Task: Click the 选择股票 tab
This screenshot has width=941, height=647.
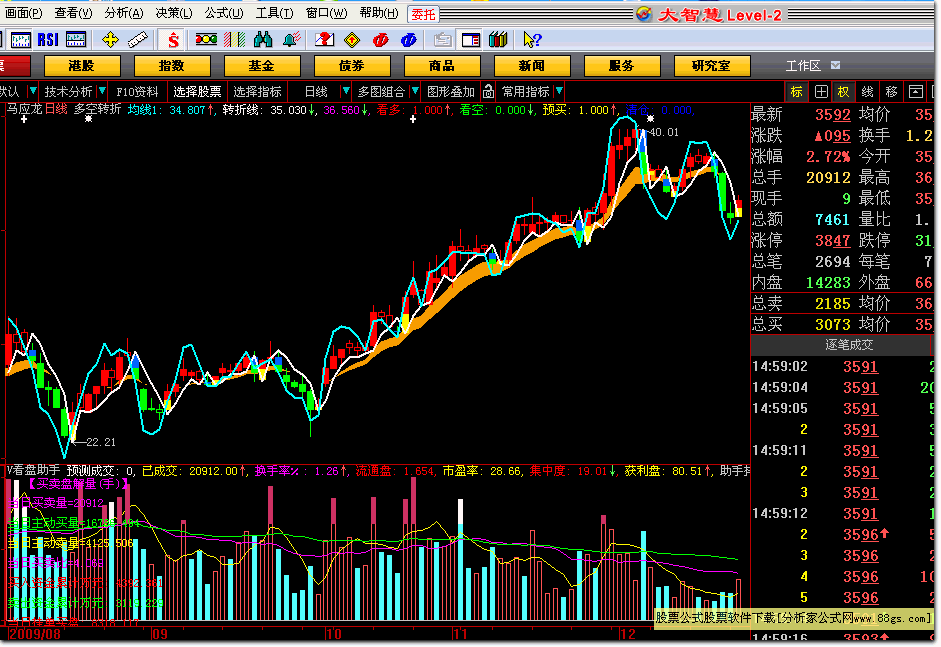Action: pyautogui.click(x=197, y=91)
